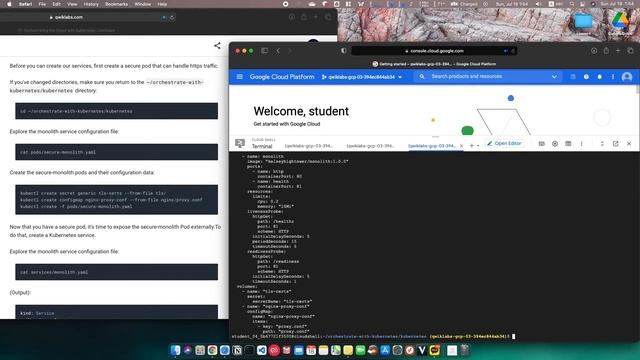Open the View menu
This screenshot has width=640, height=360.
[x=72, y=4]
